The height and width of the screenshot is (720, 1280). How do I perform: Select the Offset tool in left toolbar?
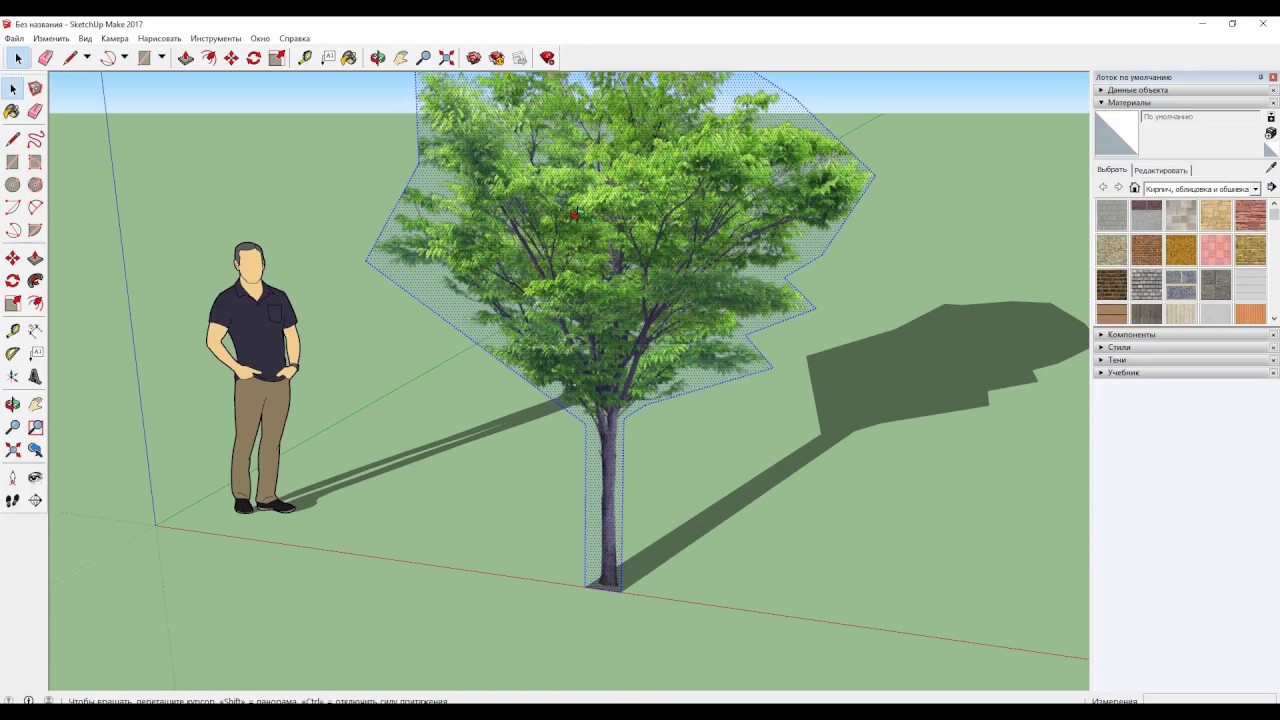click(x=35, y=303)
